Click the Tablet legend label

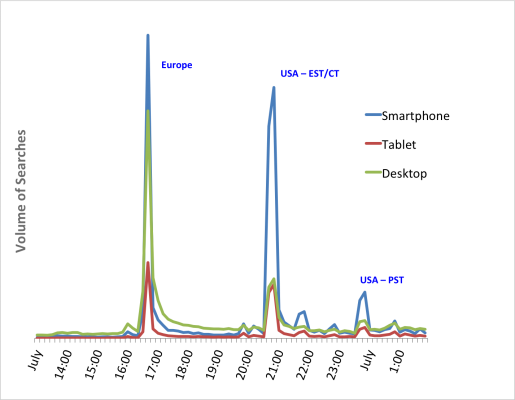[399, 145]
